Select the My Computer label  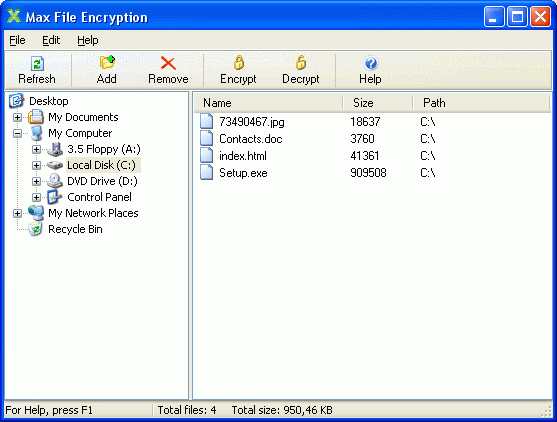pyautogui.click(x=80, y=133)
